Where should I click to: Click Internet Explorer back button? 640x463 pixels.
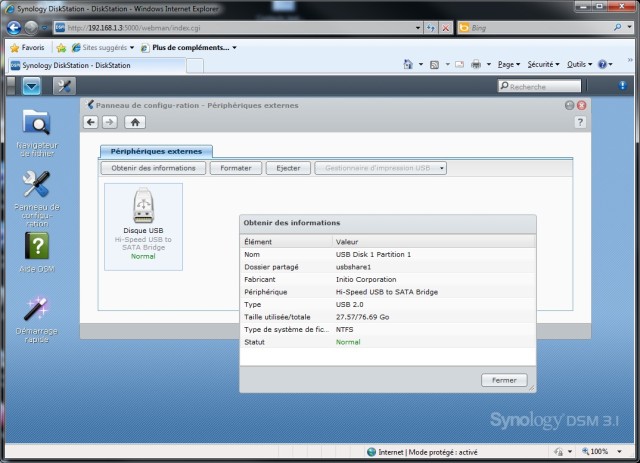(14, 28)
